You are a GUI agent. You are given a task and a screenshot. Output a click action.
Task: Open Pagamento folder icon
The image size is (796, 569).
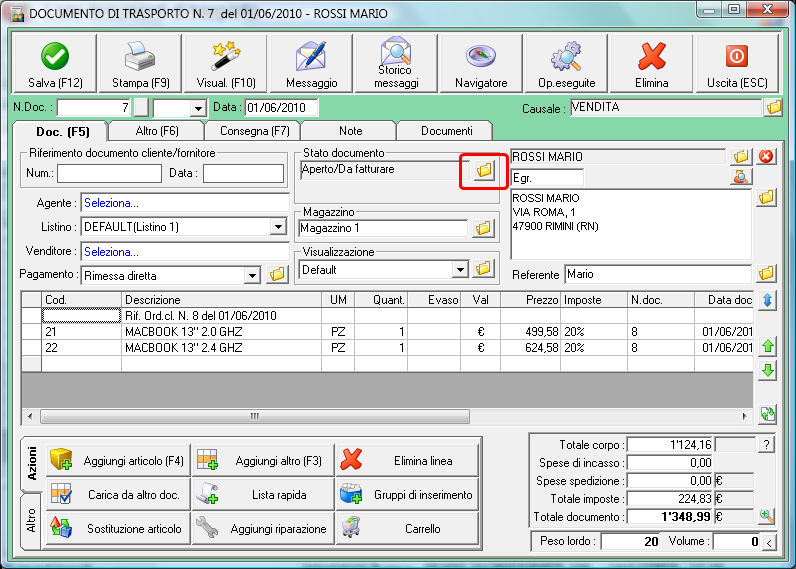(277, 275)
